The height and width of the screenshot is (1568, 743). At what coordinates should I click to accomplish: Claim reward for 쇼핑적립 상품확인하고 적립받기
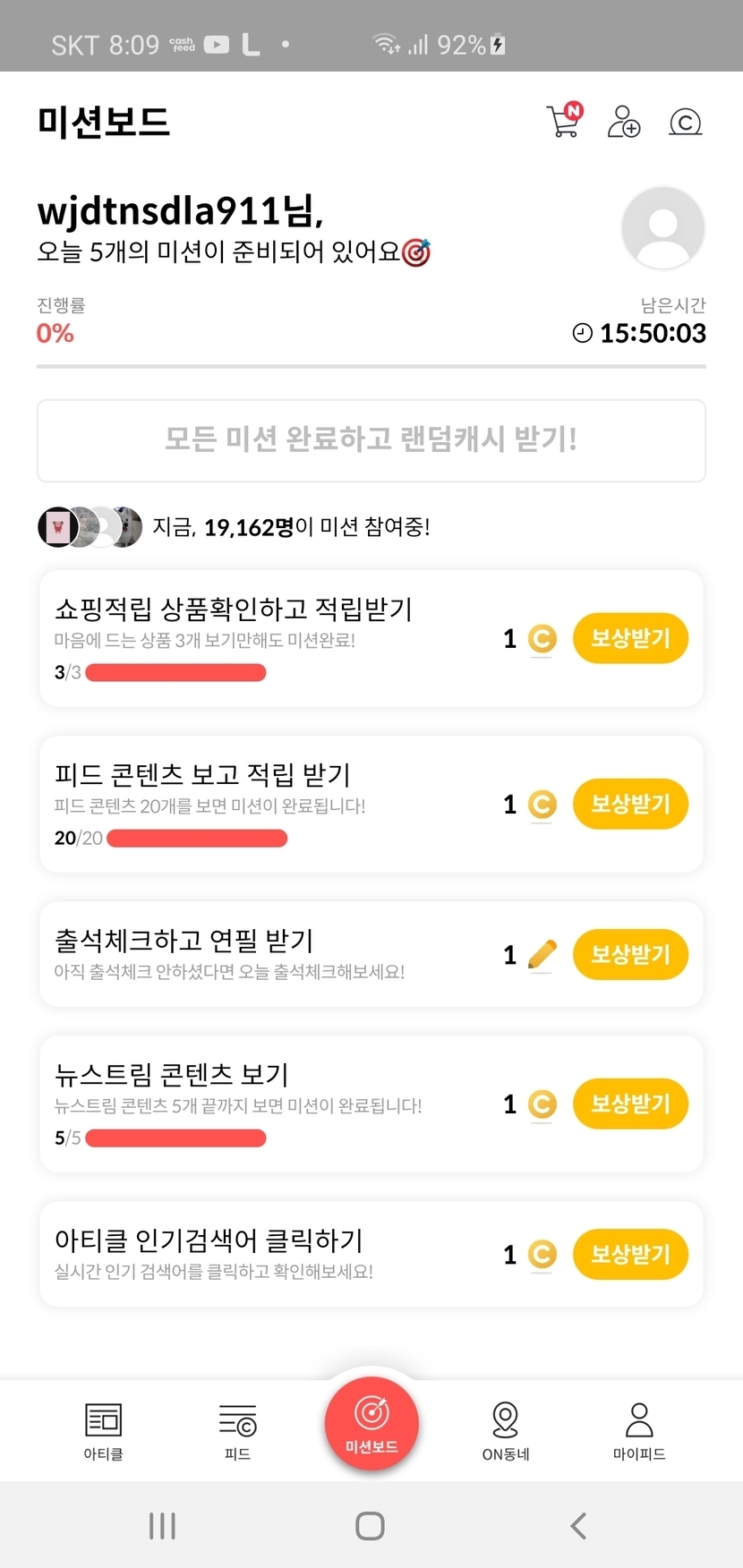(630, 638)
